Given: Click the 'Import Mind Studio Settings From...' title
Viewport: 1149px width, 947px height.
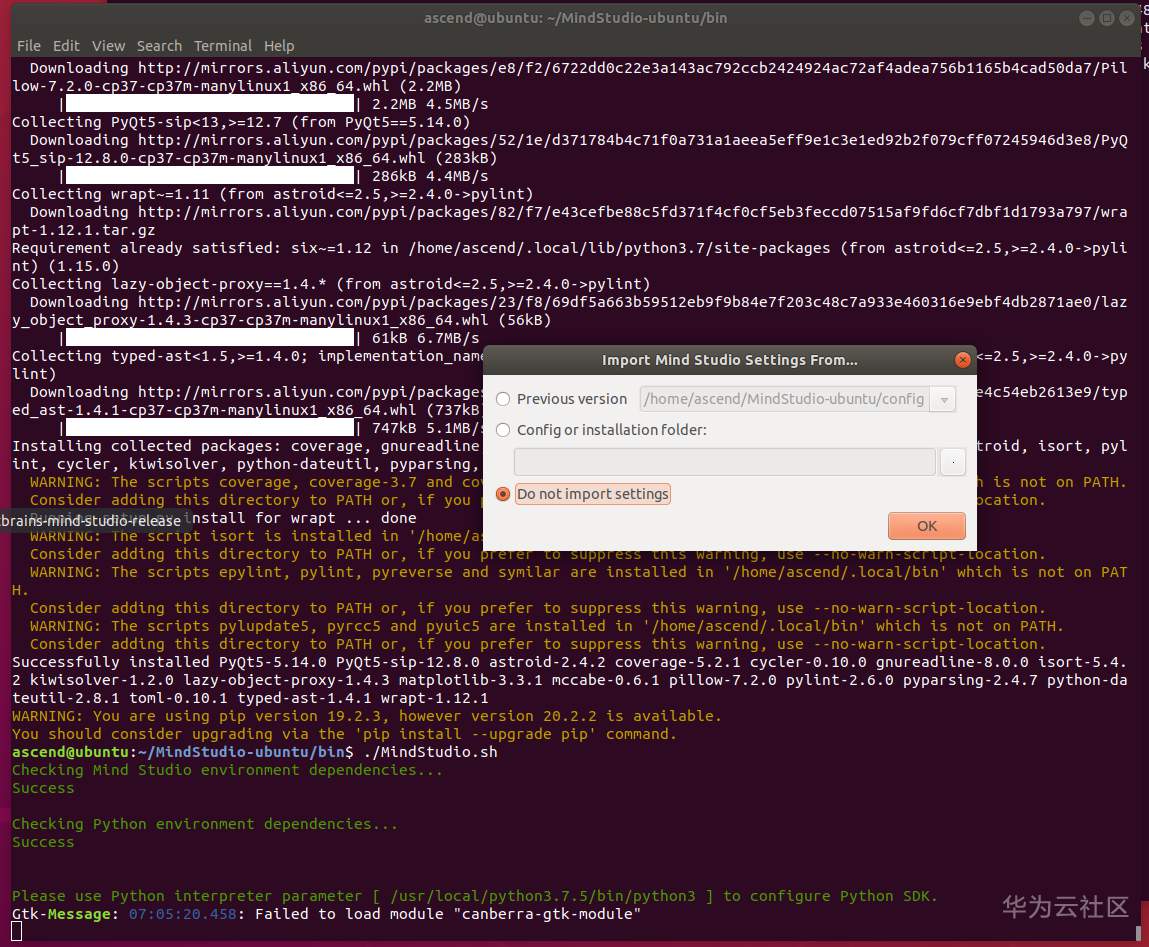Looking at the screenshot, I should [729, 360].
